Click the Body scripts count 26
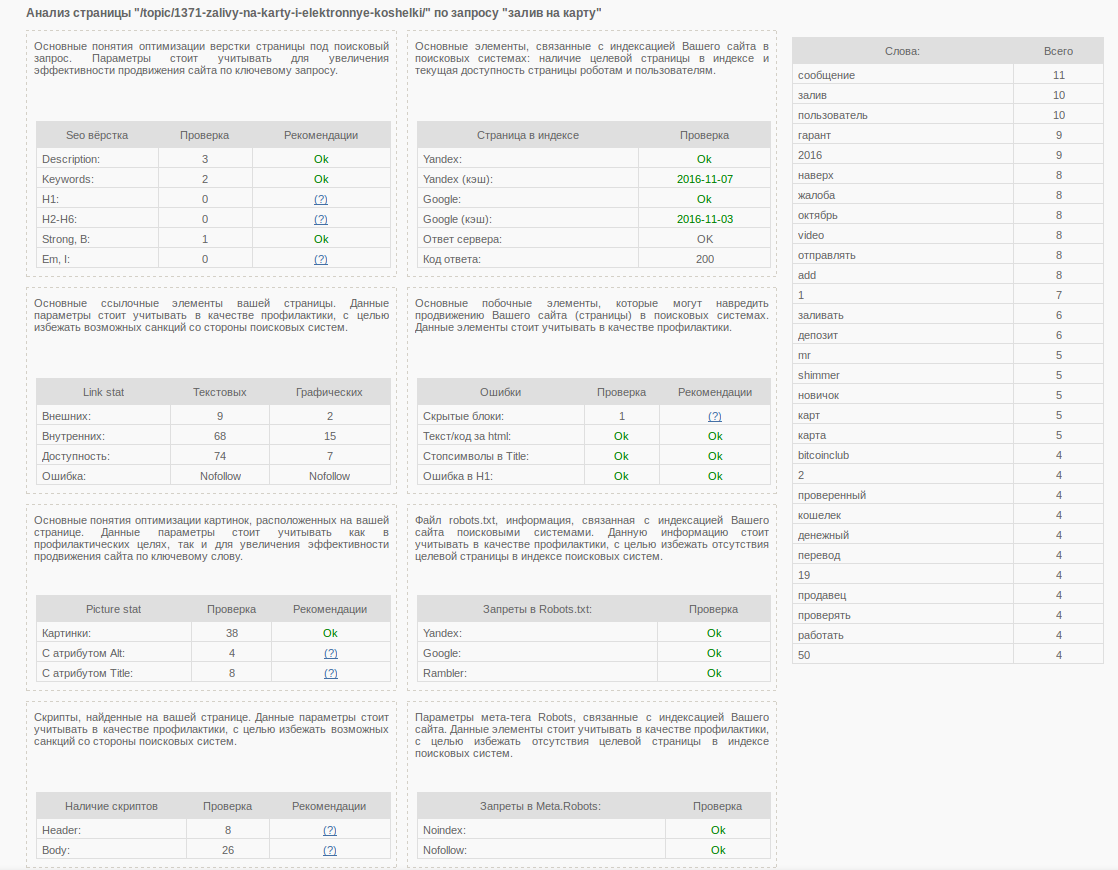The width and height of the screenshot is (1118, 870). [x=227, y=850]
